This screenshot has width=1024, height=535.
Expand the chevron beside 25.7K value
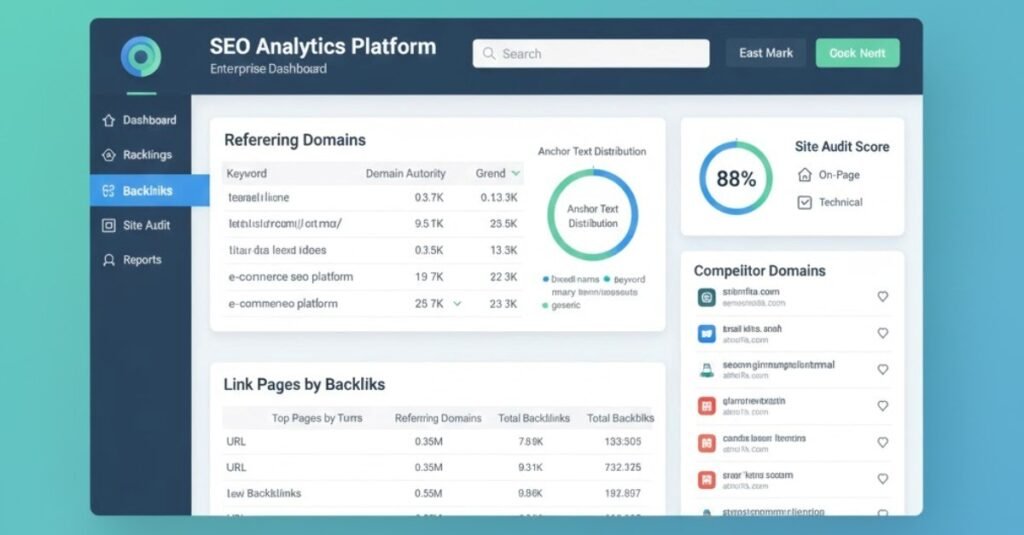pyautogui.click(x=458, y=303)
